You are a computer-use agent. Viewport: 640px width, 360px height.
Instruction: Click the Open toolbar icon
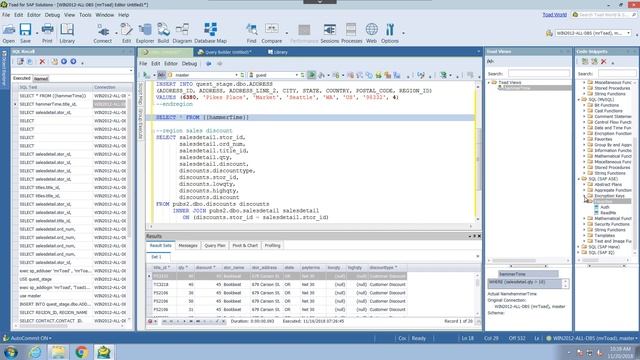pyautogui.click(x=9, y=33)
